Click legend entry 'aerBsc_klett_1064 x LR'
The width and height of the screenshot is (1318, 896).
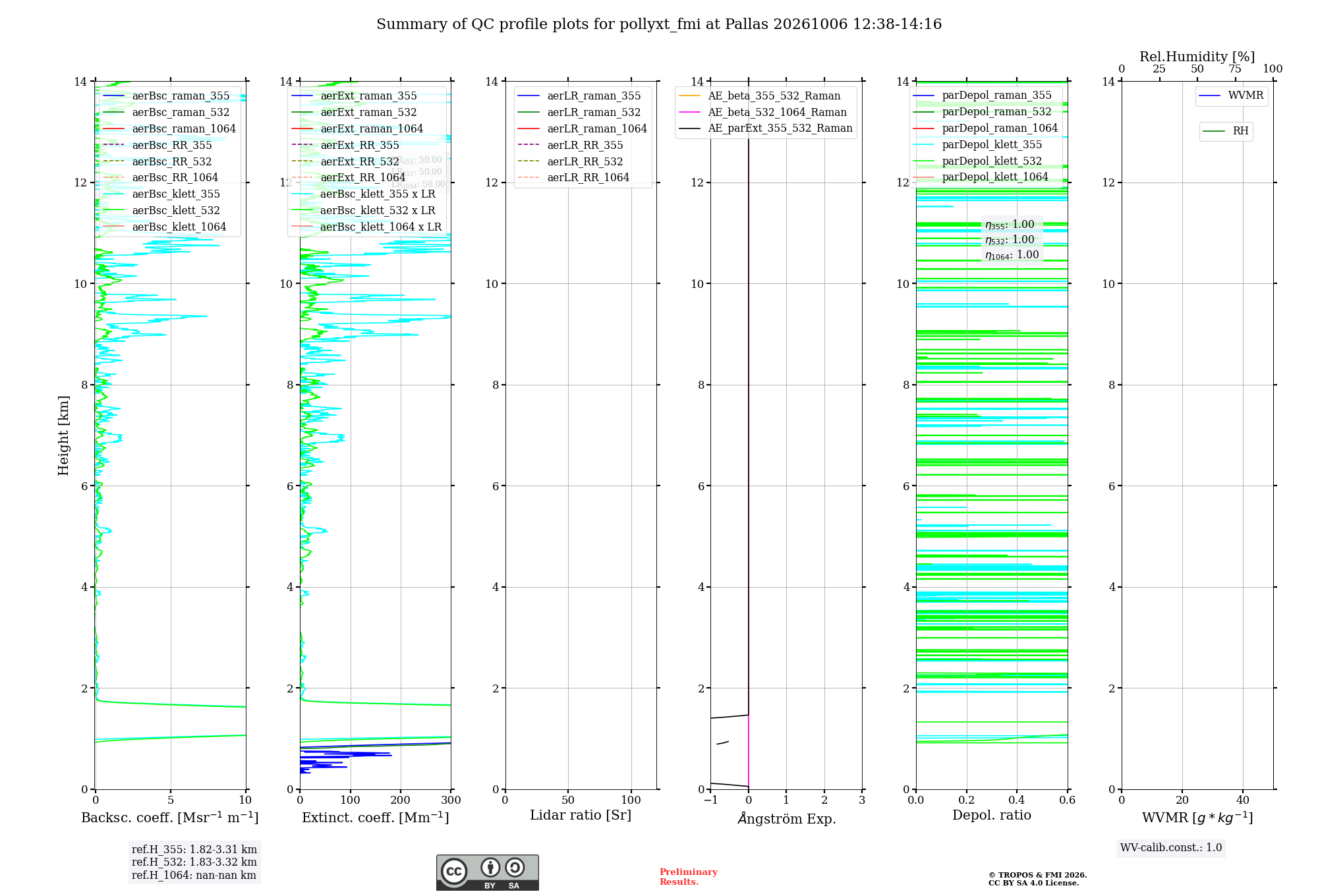tap(381, 227)
